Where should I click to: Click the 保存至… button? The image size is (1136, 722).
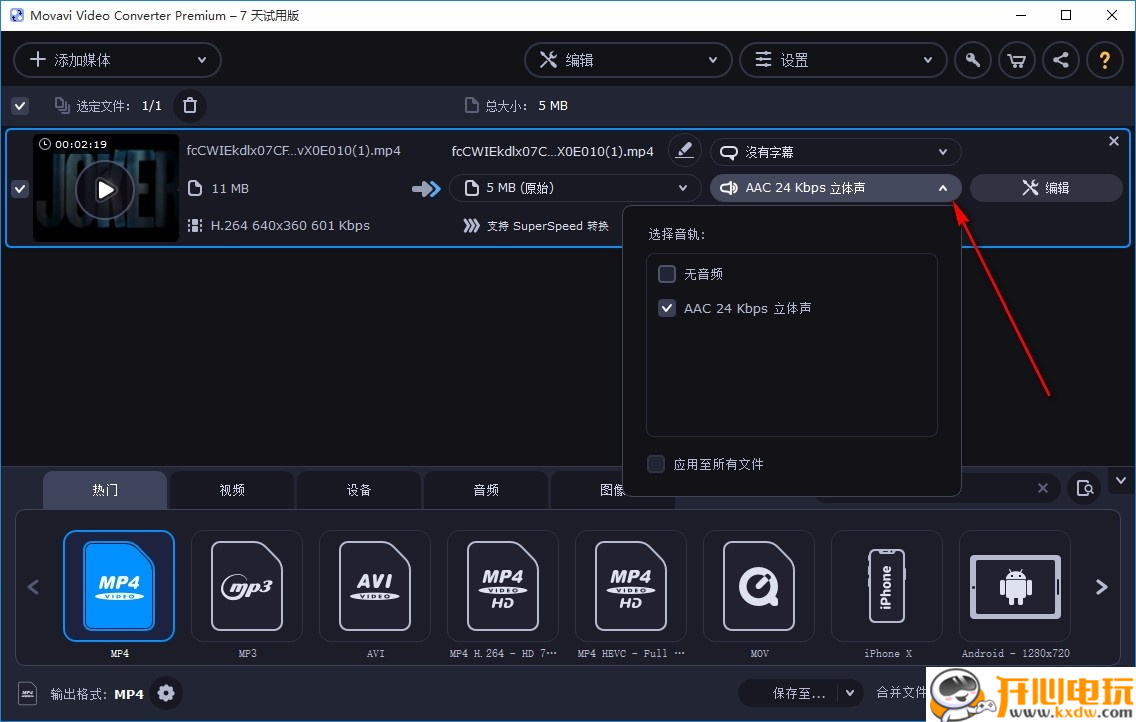tap(799, 693)
